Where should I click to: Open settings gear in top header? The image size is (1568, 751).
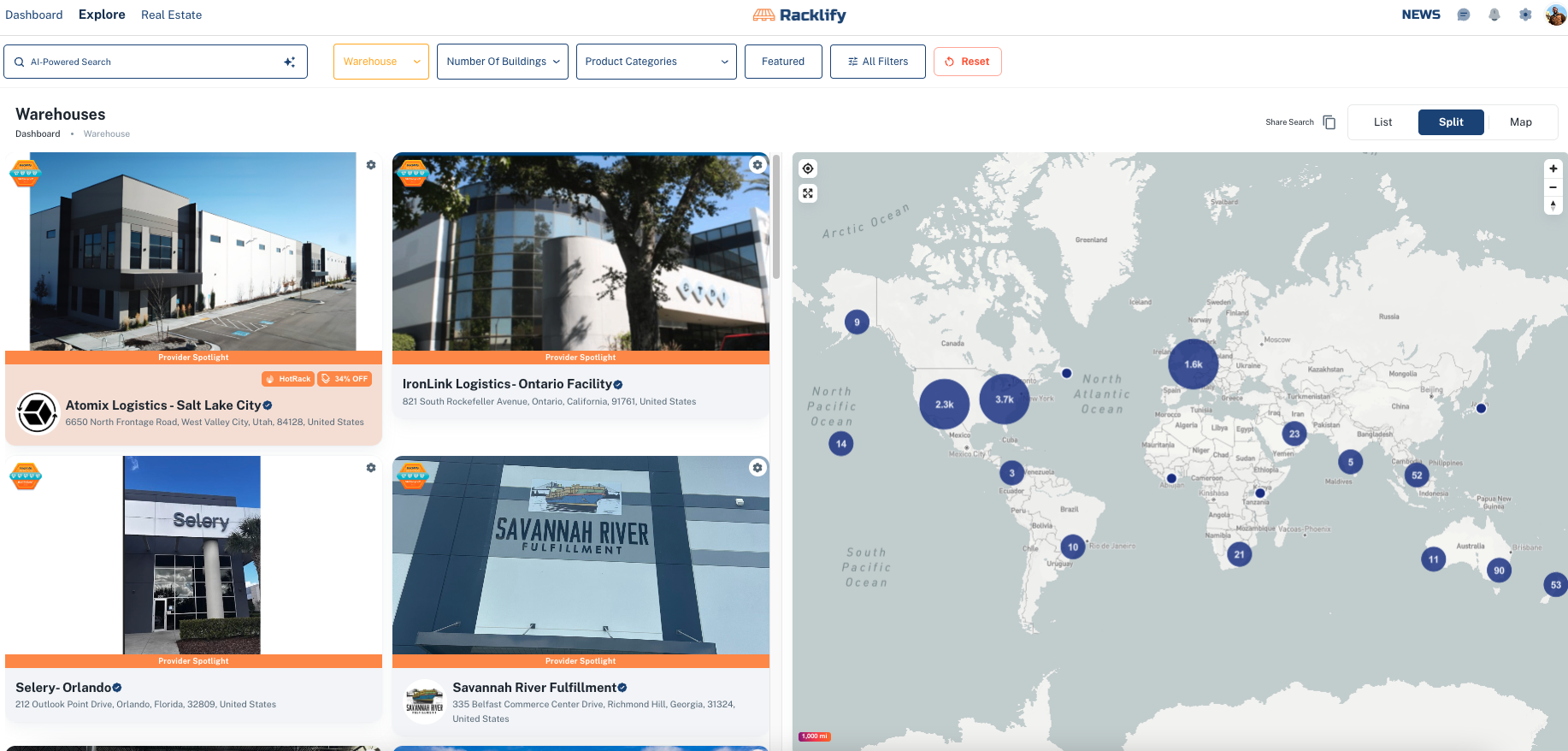pos(1525,15)
